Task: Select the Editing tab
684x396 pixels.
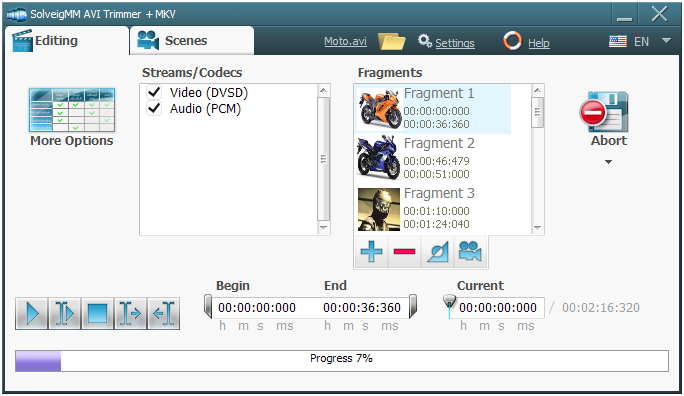Action: pos(67,41)
